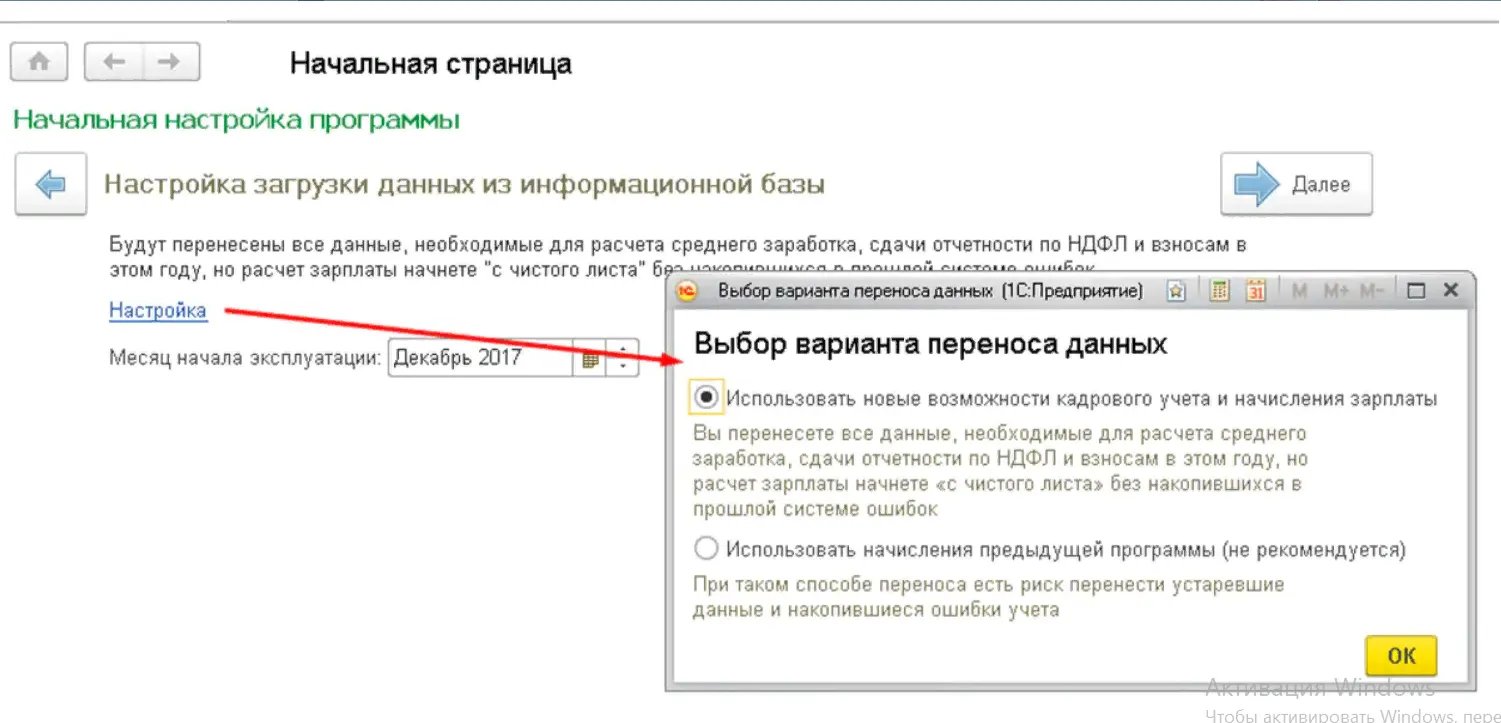1501x723 pixels.
Task: Click the M- memory button
Action: pos(1371,291)
